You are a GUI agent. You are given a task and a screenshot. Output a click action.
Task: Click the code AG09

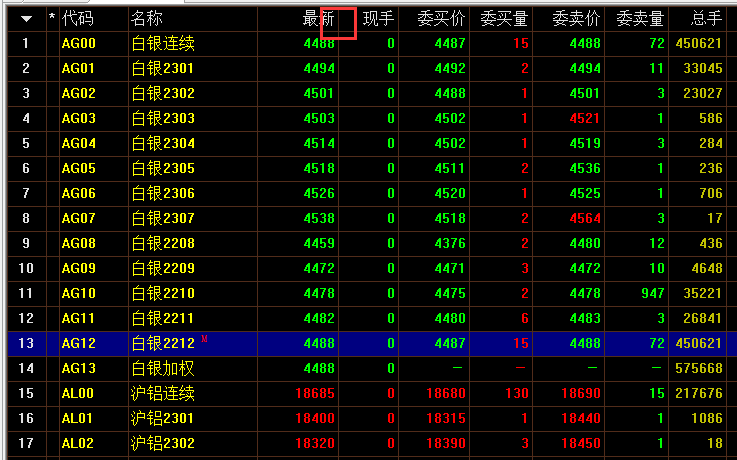tap(78, 268)
